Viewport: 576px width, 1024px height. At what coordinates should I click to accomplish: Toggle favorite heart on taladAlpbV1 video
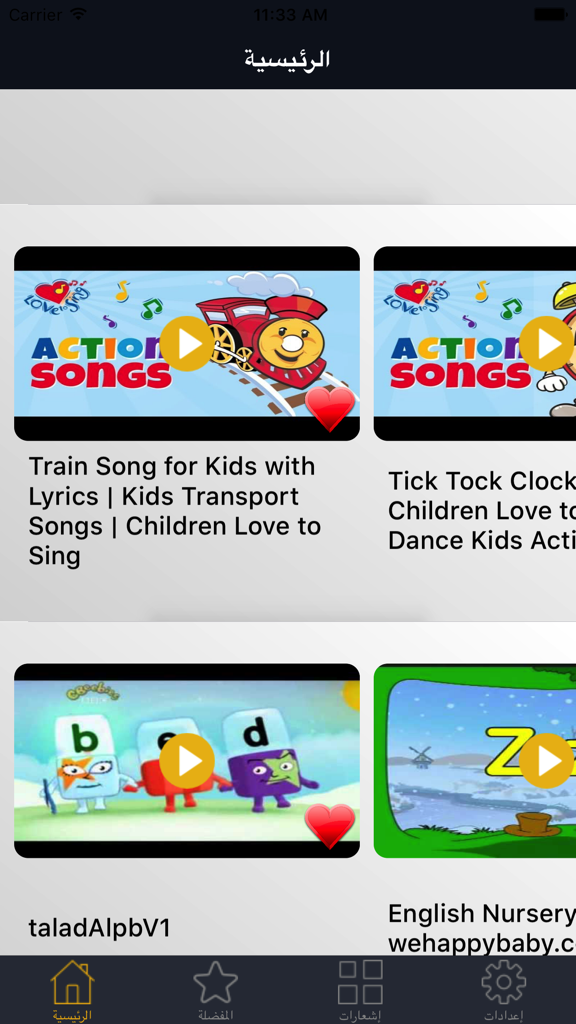[x=330, y=826]
